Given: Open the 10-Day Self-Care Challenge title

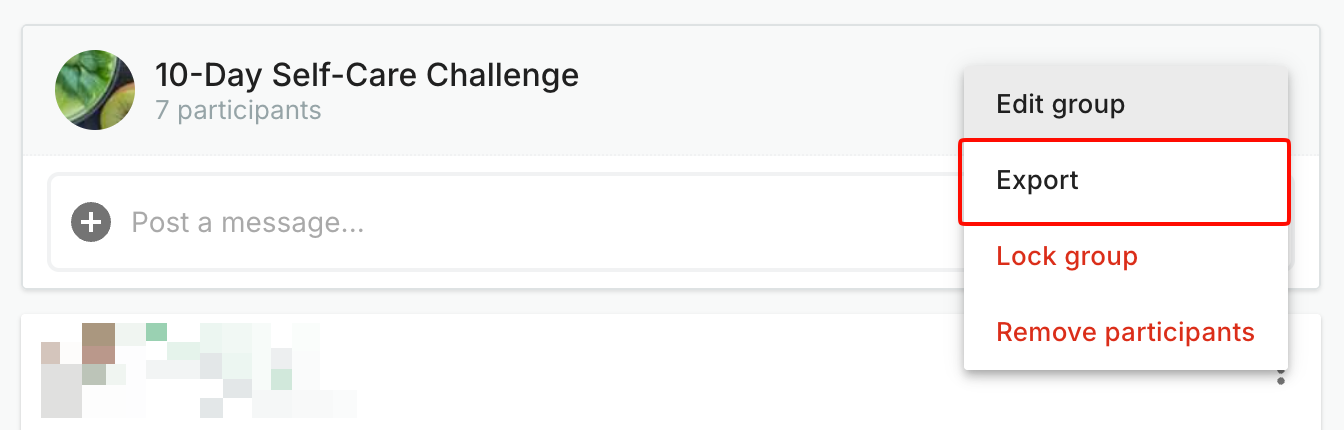Looking at the screenshot, I should pos(366,75).
